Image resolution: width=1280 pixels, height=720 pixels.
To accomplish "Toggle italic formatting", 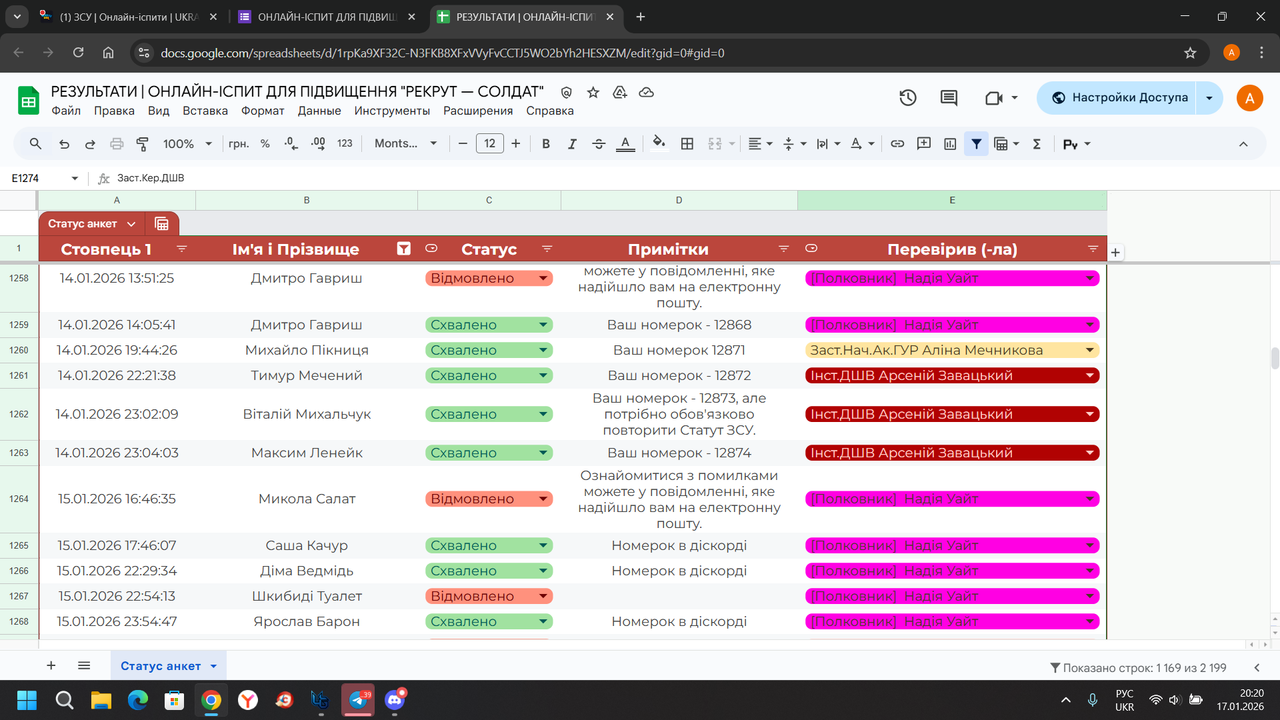I will click(572, 144).
